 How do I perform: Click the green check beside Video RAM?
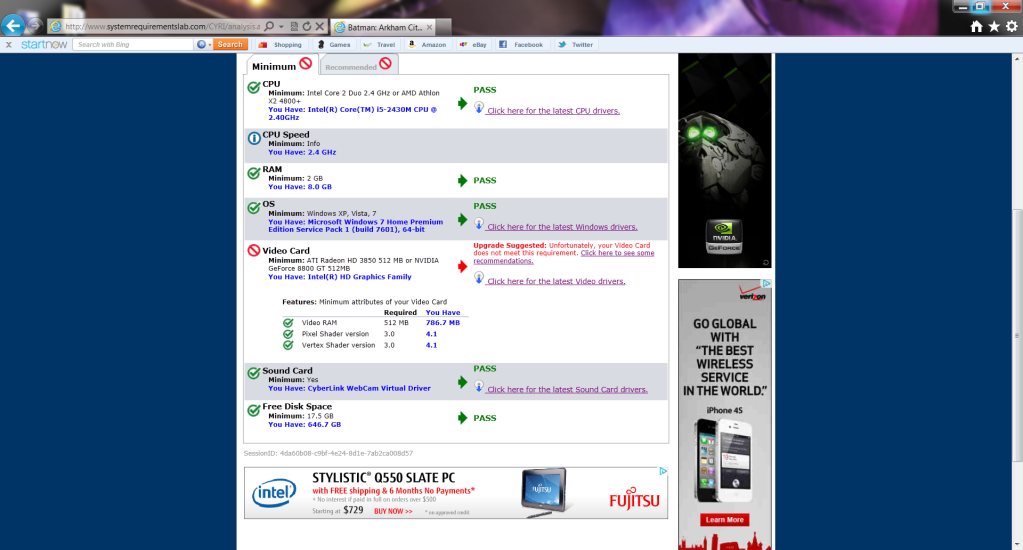pos(288,323)
